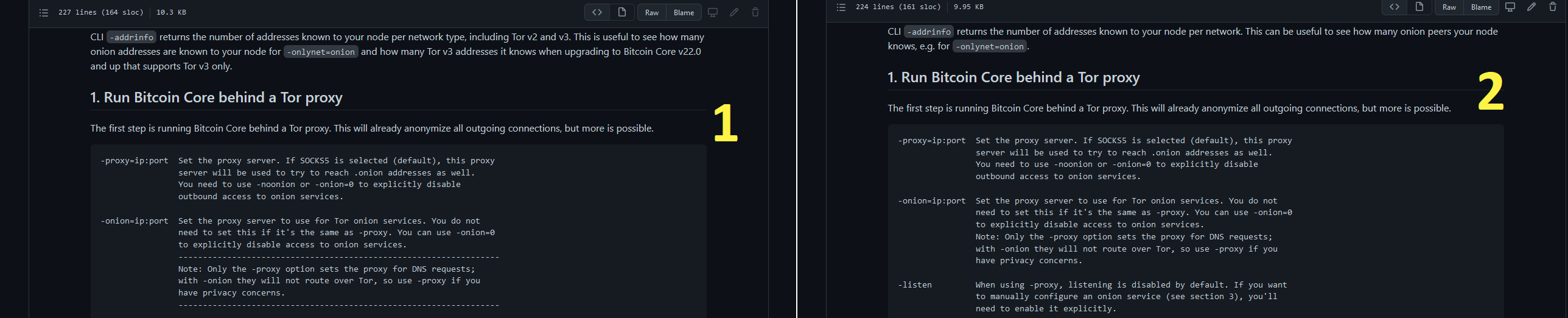Open table of contents icon in panel 1
Screen dimensions: 1568x318
click(44, 12)
